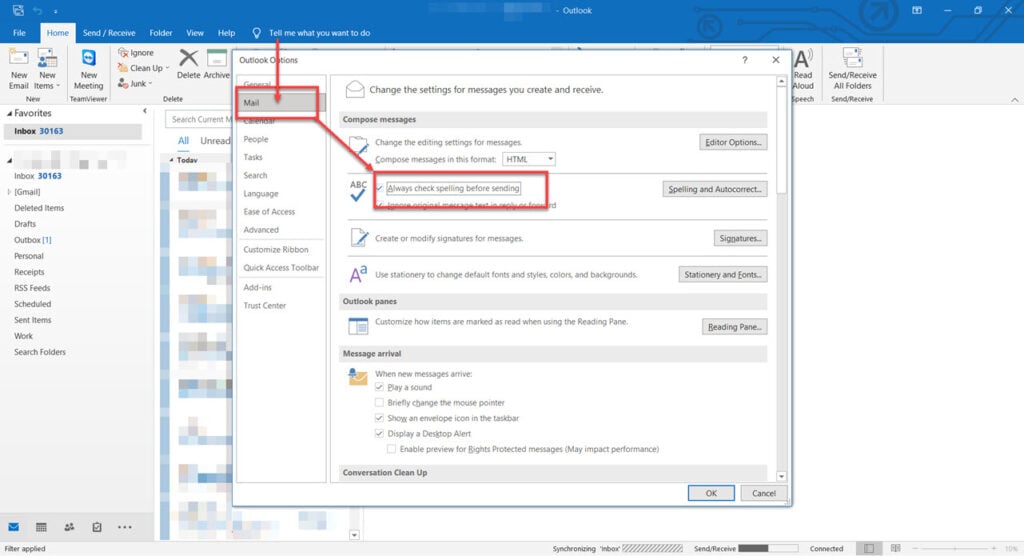1024x556 pixels.
Task: Click the Ignore conversation icon
Action: tap(123, 52)
